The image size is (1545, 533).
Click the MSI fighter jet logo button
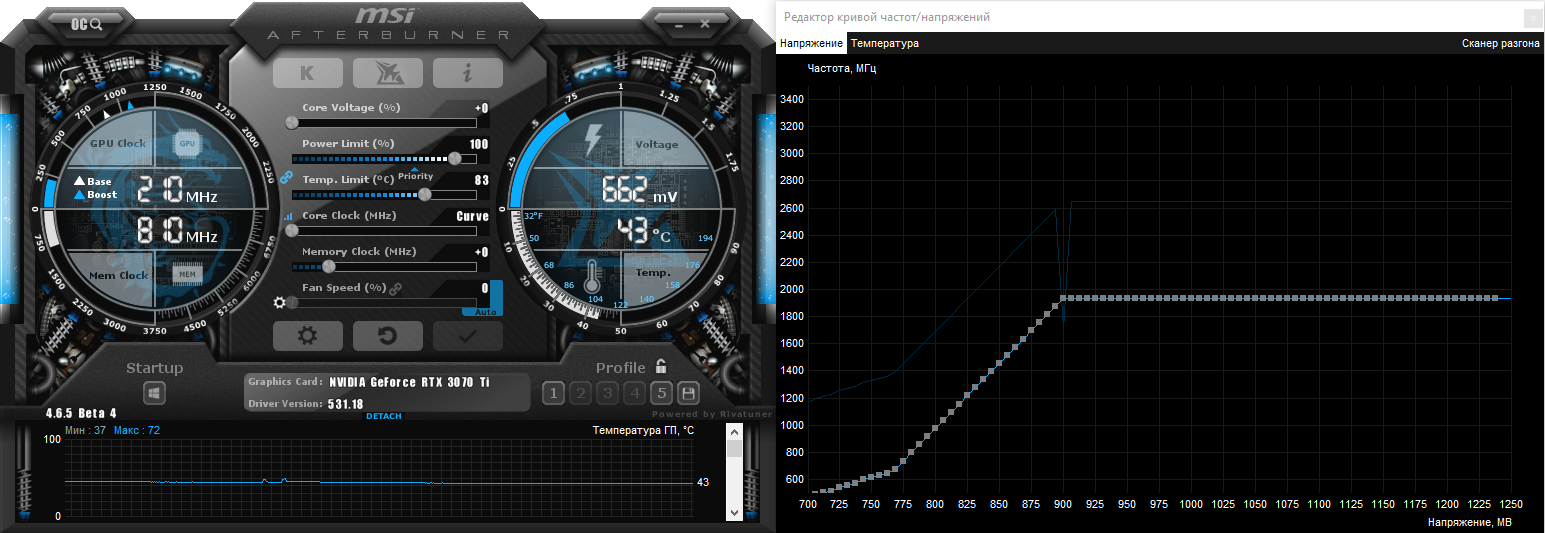point(388,73)
